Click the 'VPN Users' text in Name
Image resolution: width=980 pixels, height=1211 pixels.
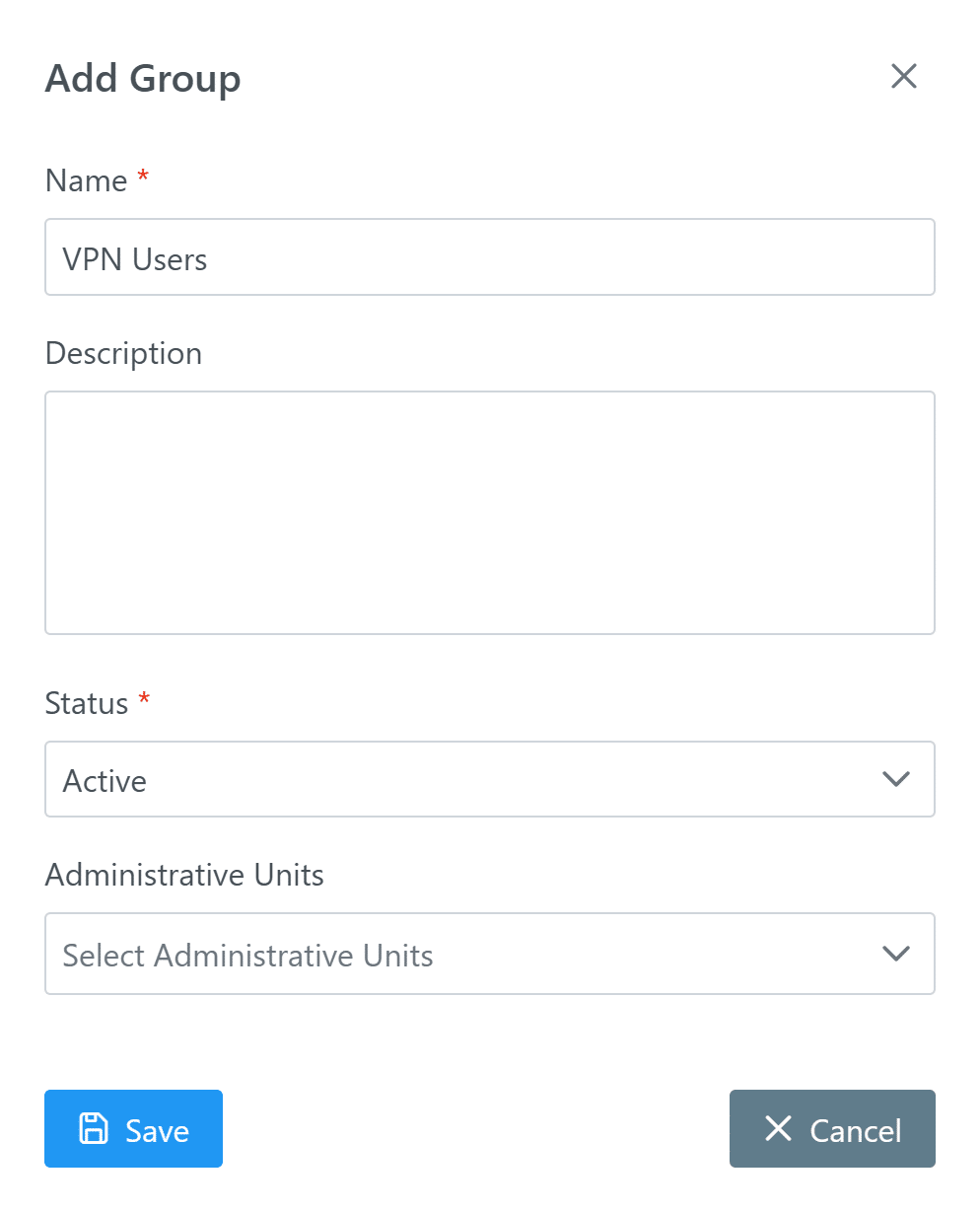click(x=135, y=259)
